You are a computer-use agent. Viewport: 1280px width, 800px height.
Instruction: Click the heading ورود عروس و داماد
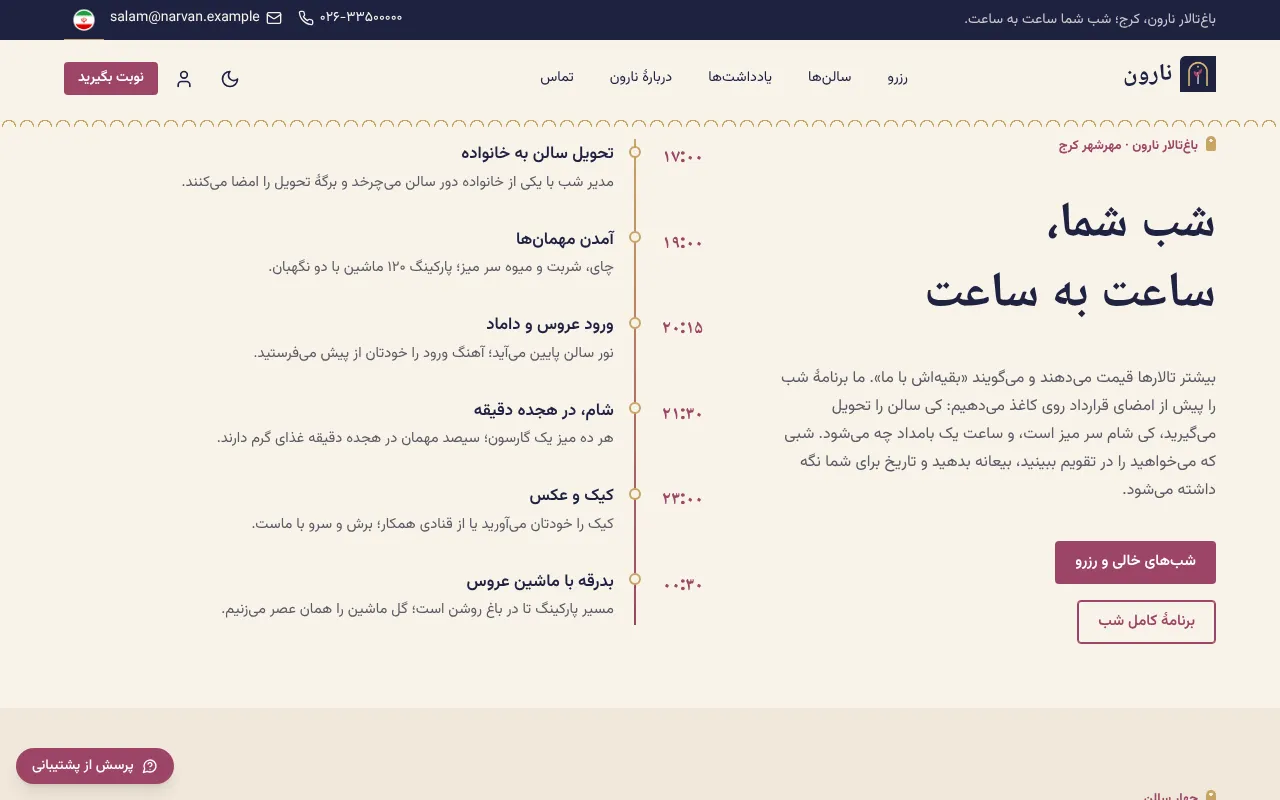(550, 324)
